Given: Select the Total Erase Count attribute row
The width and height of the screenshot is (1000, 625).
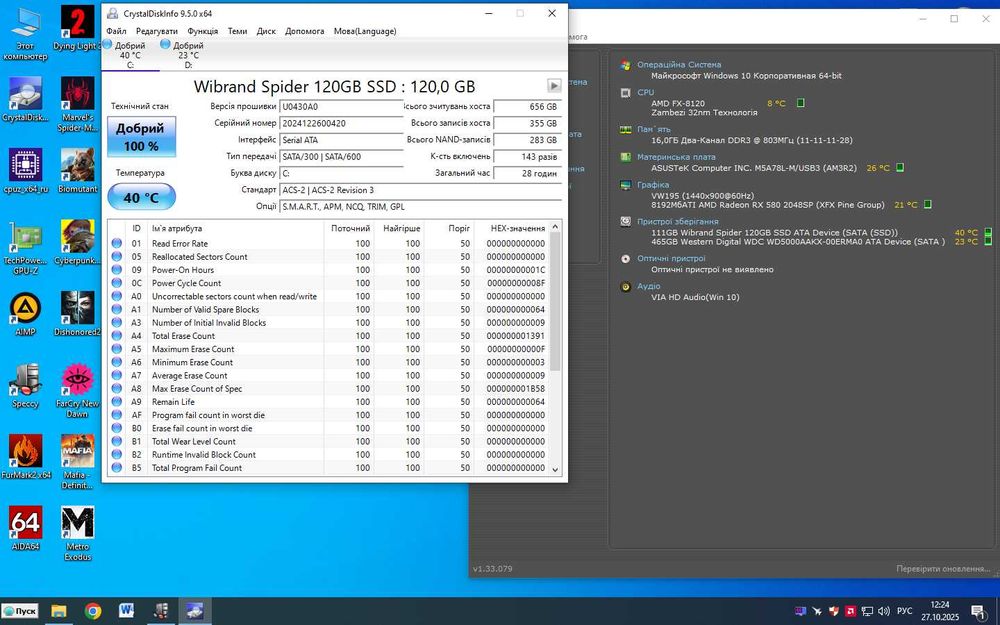Looking at the screenshot, I should pos(329,335).
